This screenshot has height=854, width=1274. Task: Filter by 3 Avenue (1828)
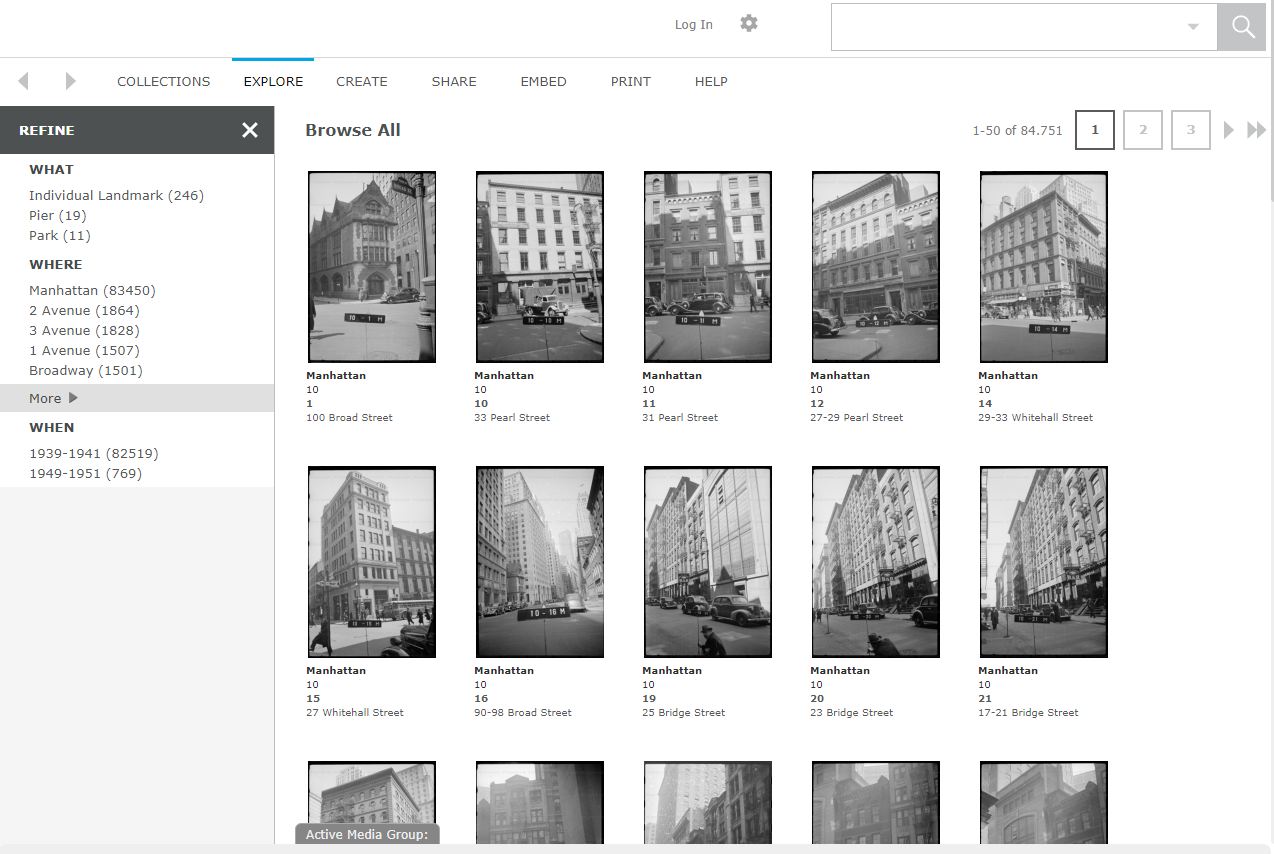click(84, 331)
